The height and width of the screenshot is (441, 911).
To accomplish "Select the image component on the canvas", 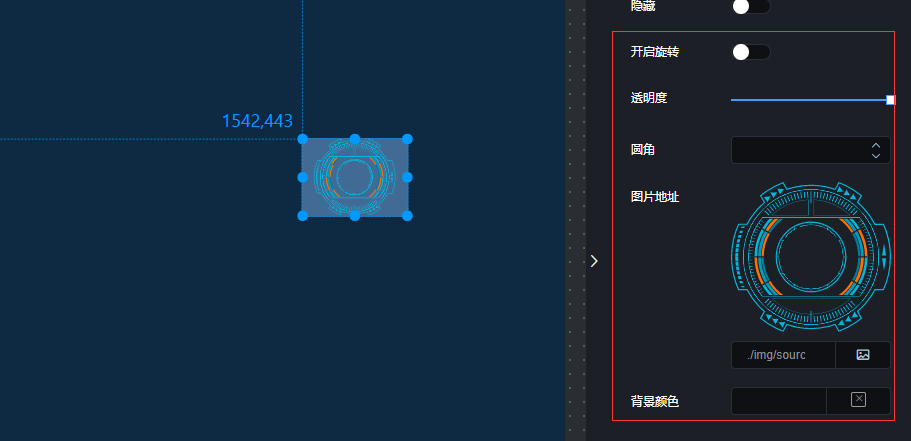I will pos(354,177).
